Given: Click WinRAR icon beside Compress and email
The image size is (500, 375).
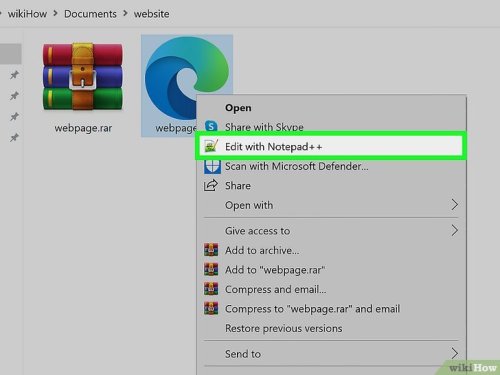Looking at the screenshot, I should pos(211,289).
